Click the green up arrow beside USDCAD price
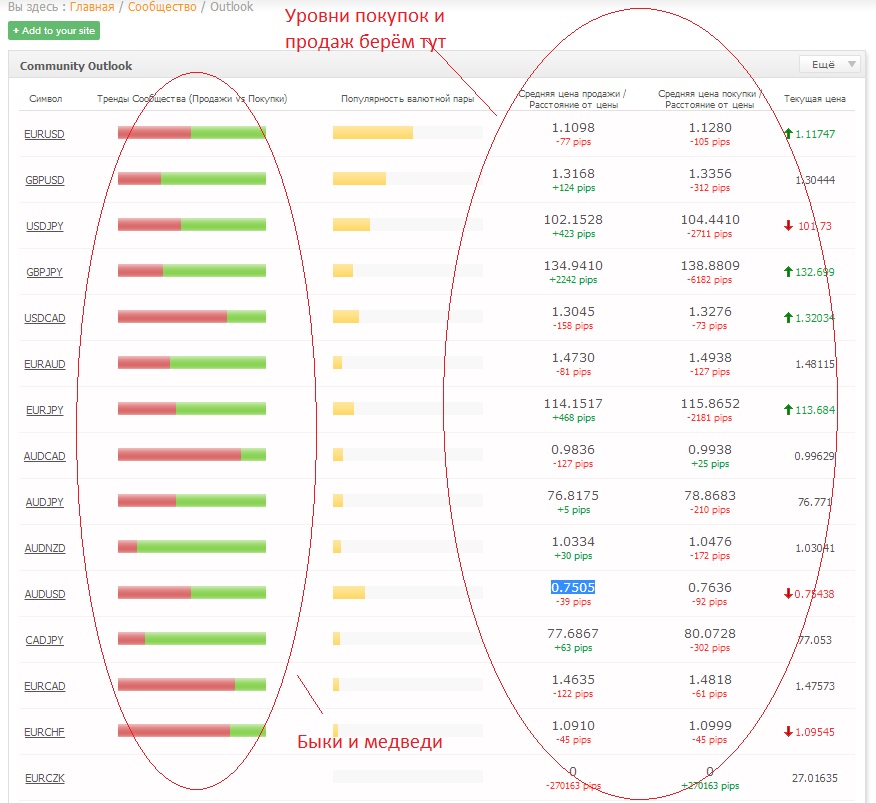Screen dimensions: 876x803 [788, 317]
